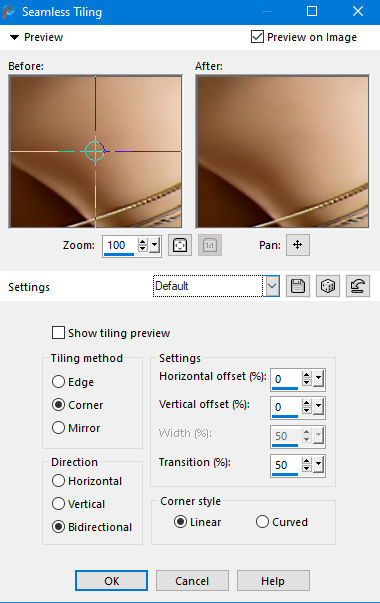Open the Zoom value slider dropdown
The image size is (380, 603).
coord(155,245)
